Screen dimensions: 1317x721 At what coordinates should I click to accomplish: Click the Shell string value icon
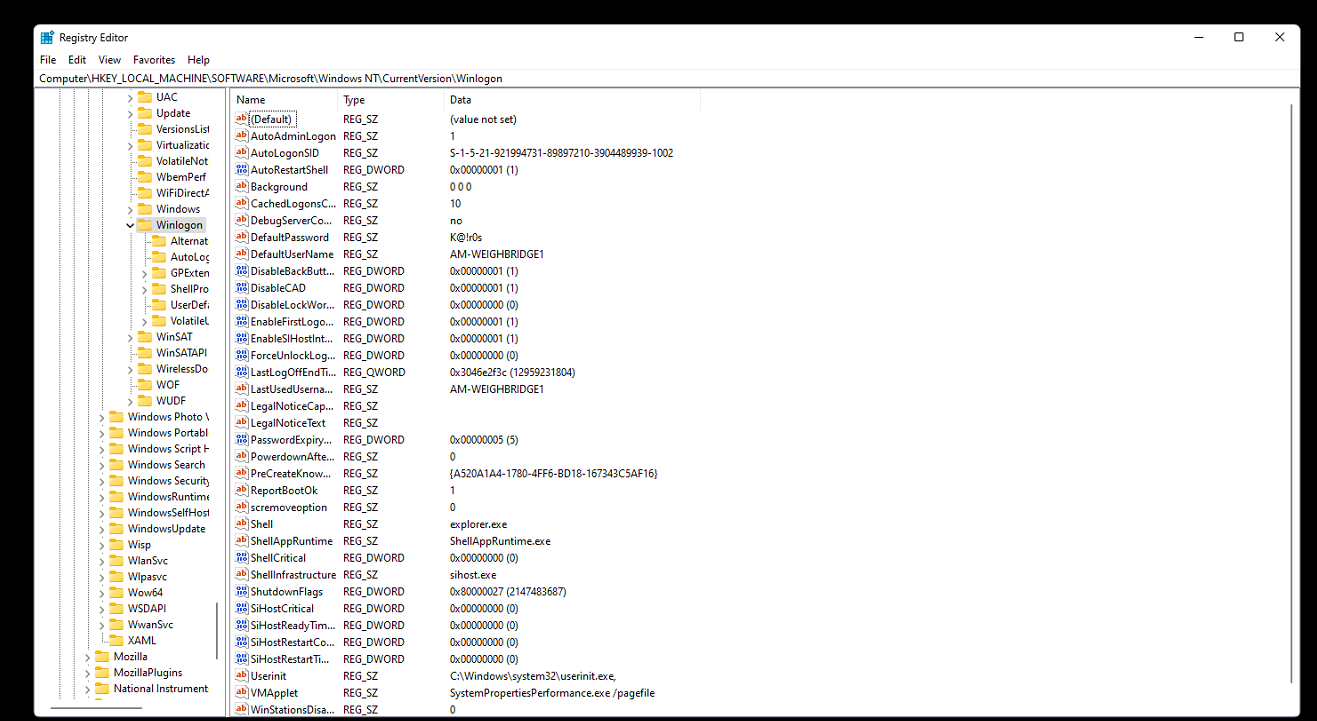tap(241, 524)
